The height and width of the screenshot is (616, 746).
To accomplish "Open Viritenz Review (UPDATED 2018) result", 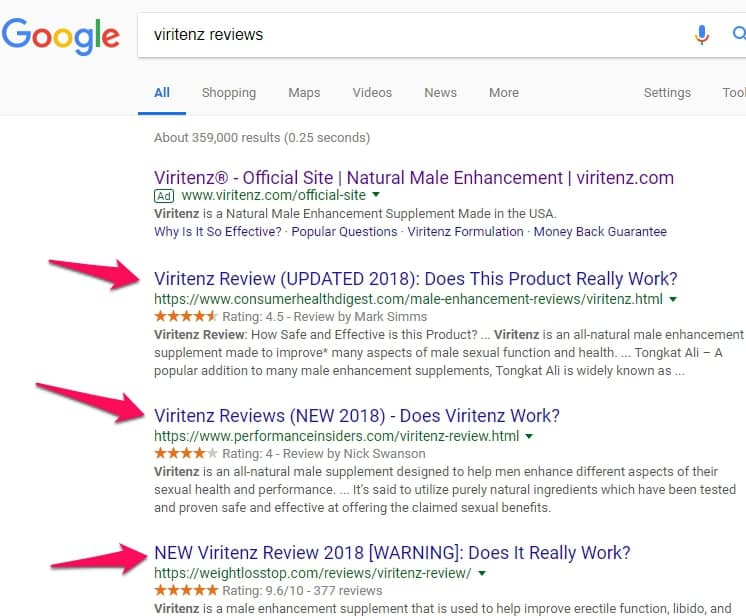I will click(x=415, y=279).
